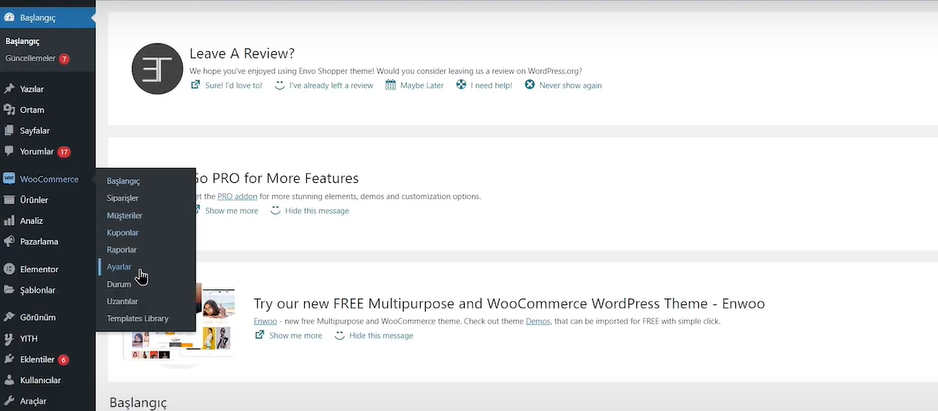Screen dimensions: 938x411
Task: Select Ayarlar in the WooCommerce flyout
Action: (119, 267)
